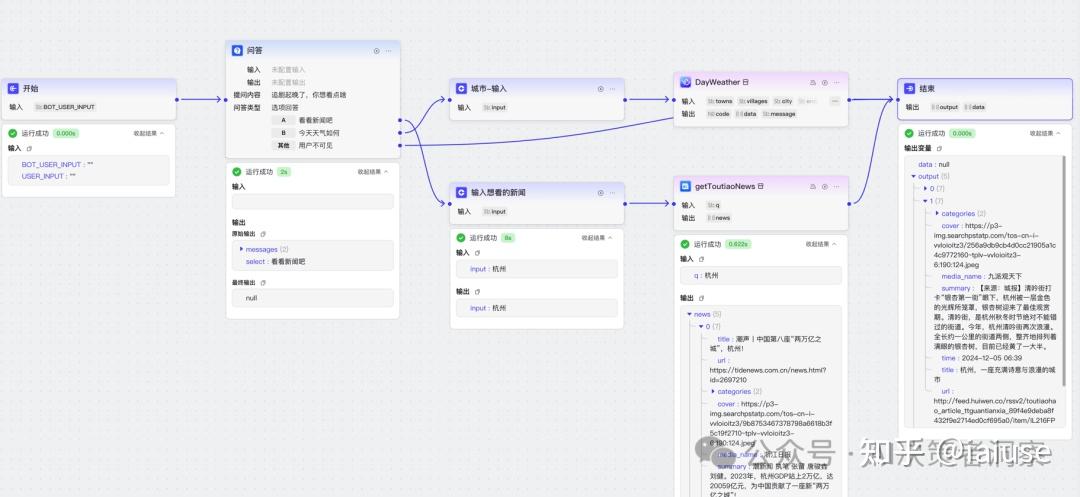Expand item 0 under output in 结束 result
This screenshot has height=497, width=1080.
pos(926,189)
